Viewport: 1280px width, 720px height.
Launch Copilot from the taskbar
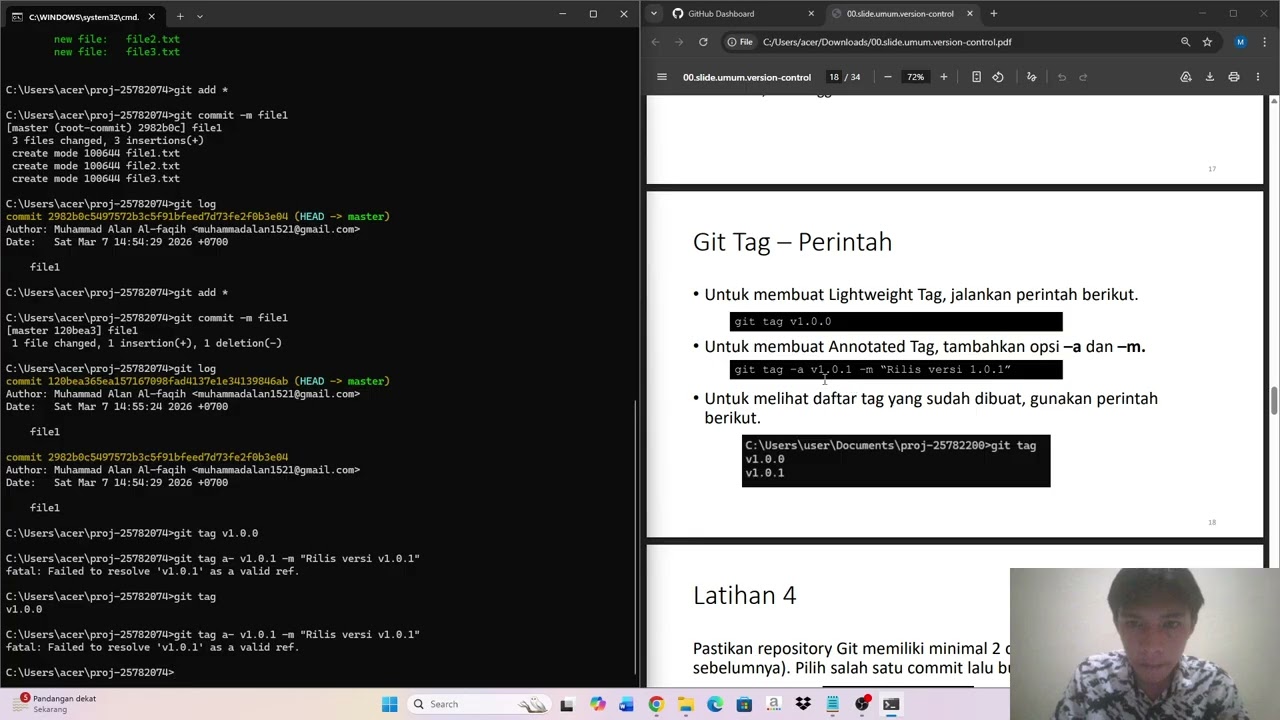point(597,704)
